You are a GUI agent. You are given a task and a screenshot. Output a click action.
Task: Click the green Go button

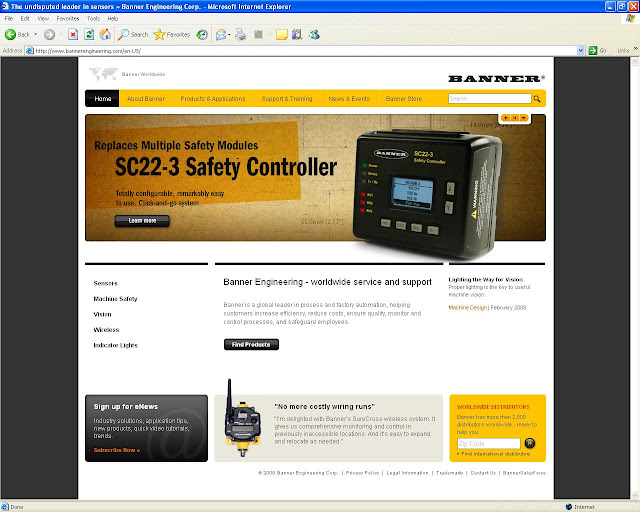pos(598,51)
